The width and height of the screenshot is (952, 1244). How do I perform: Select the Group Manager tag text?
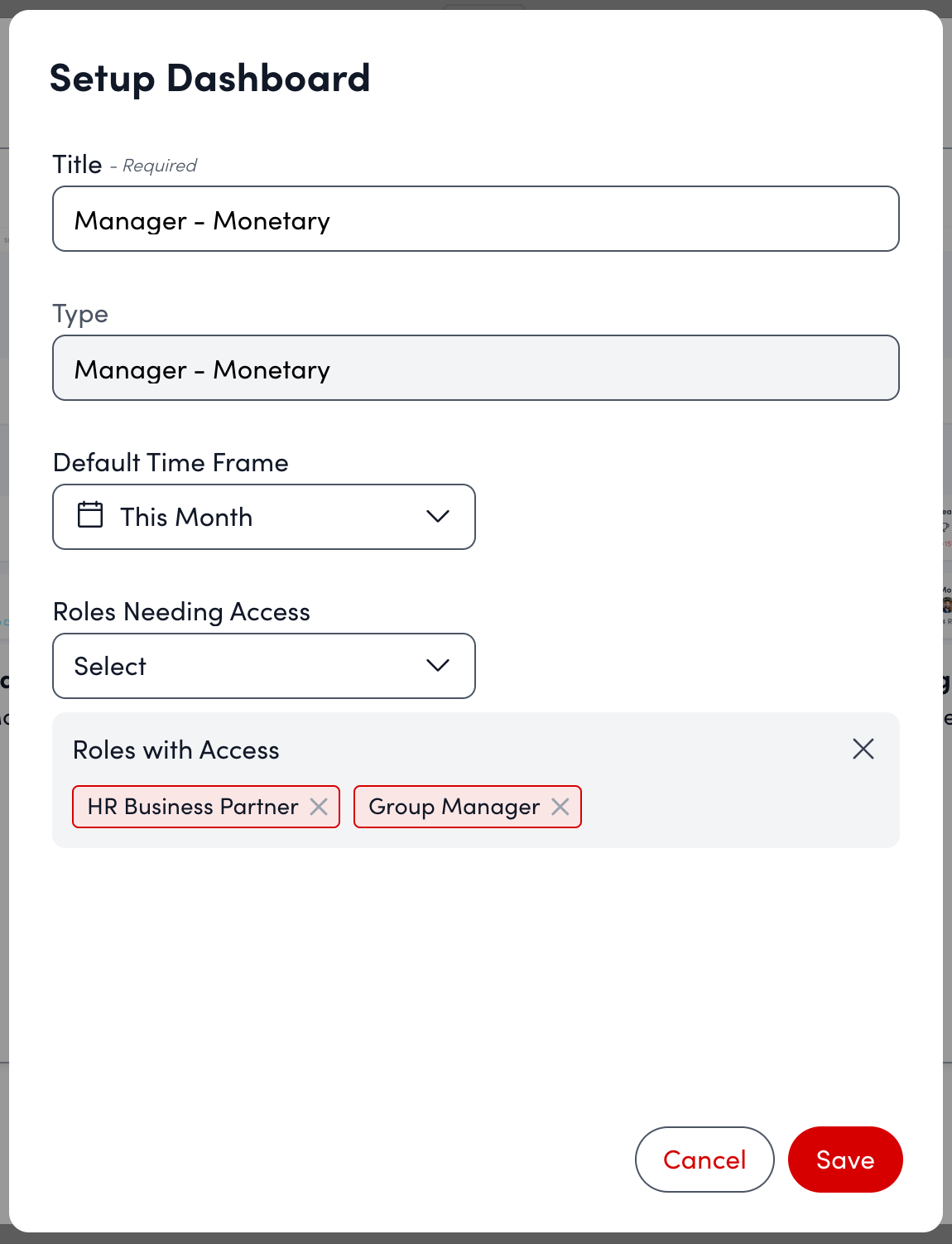[454, 807]
